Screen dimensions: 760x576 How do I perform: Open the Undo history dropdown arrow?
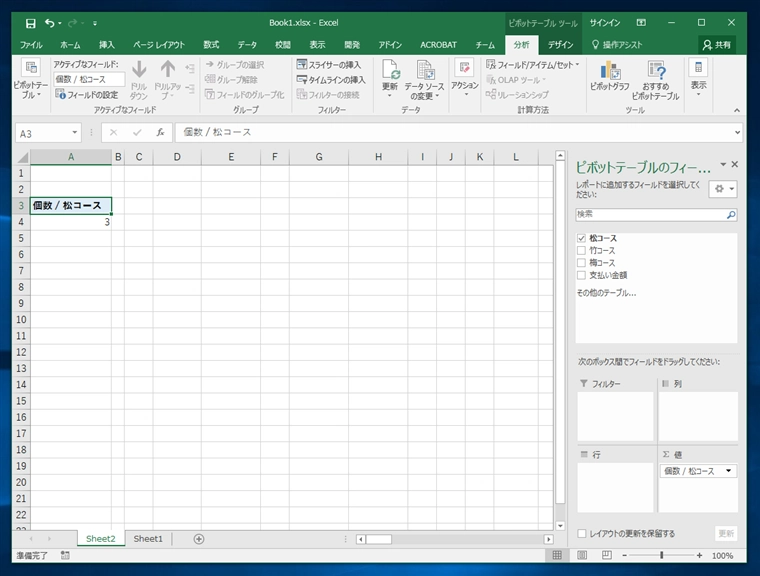pyautogui.click(x=60, y=23)
